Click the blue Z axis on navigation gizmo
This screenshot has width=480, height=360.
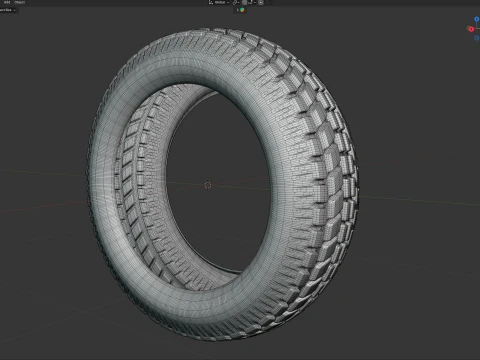coord(477,19)
